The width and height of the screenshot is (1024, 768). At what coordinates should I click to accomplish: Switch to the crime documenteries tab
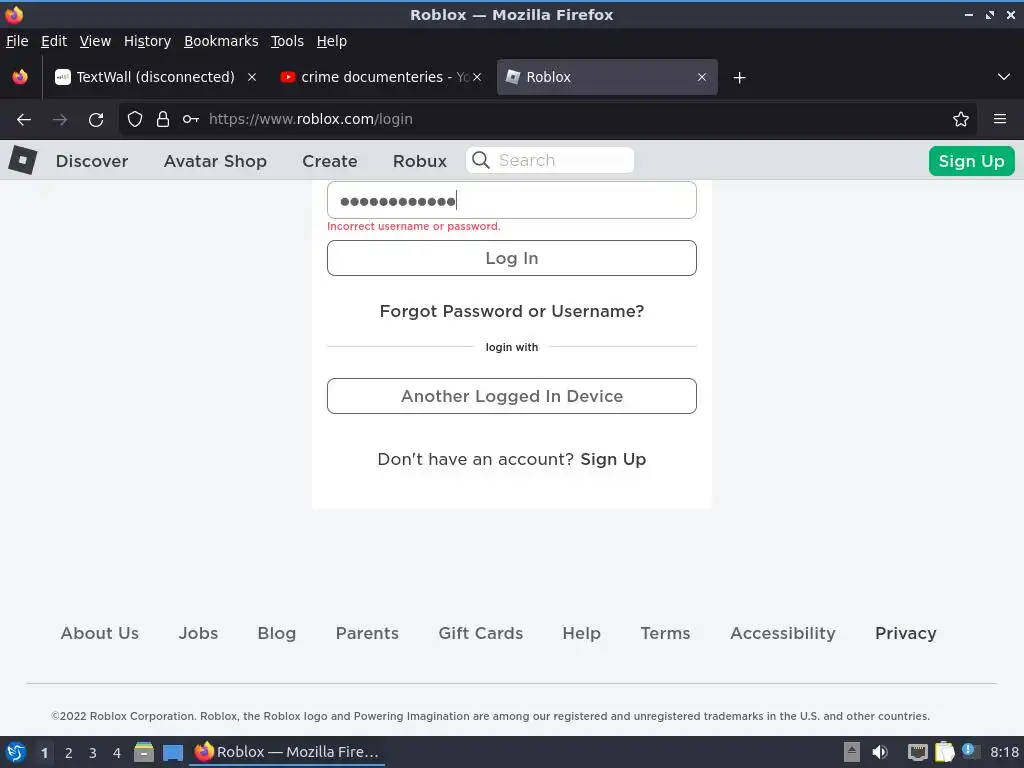tap(380, 77)
